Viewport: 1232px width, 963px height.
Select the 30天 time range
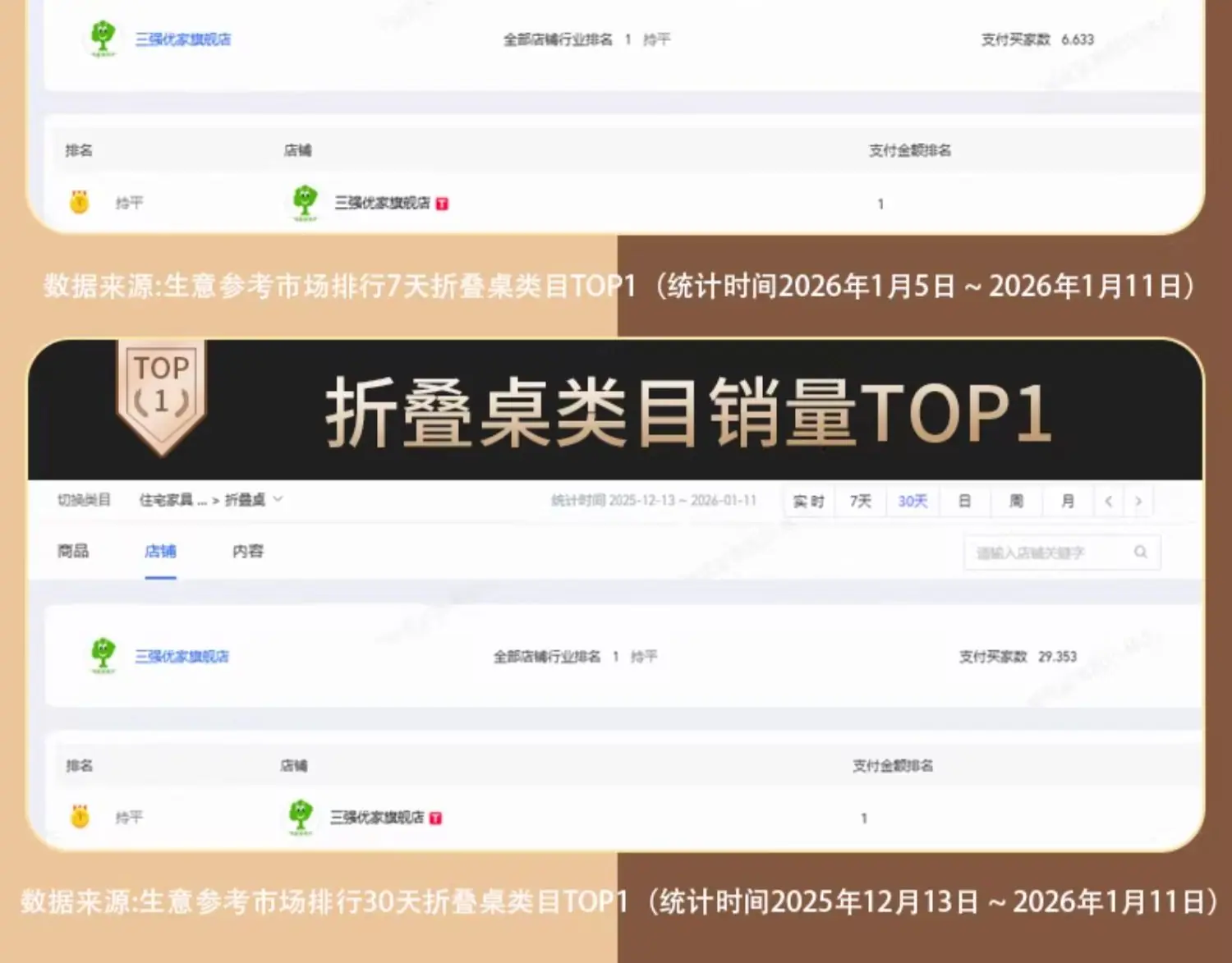point(913,501)
